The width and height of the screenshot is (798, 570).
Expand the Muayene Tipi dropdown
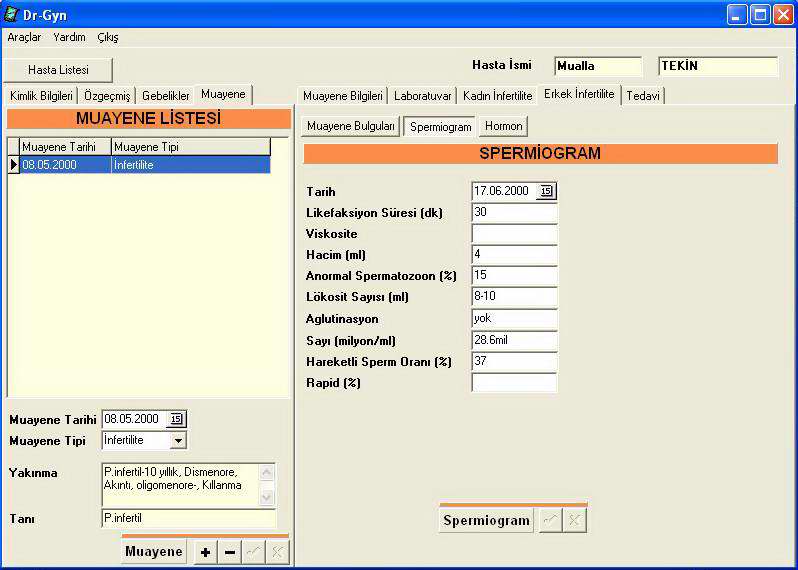coord(177,440)
